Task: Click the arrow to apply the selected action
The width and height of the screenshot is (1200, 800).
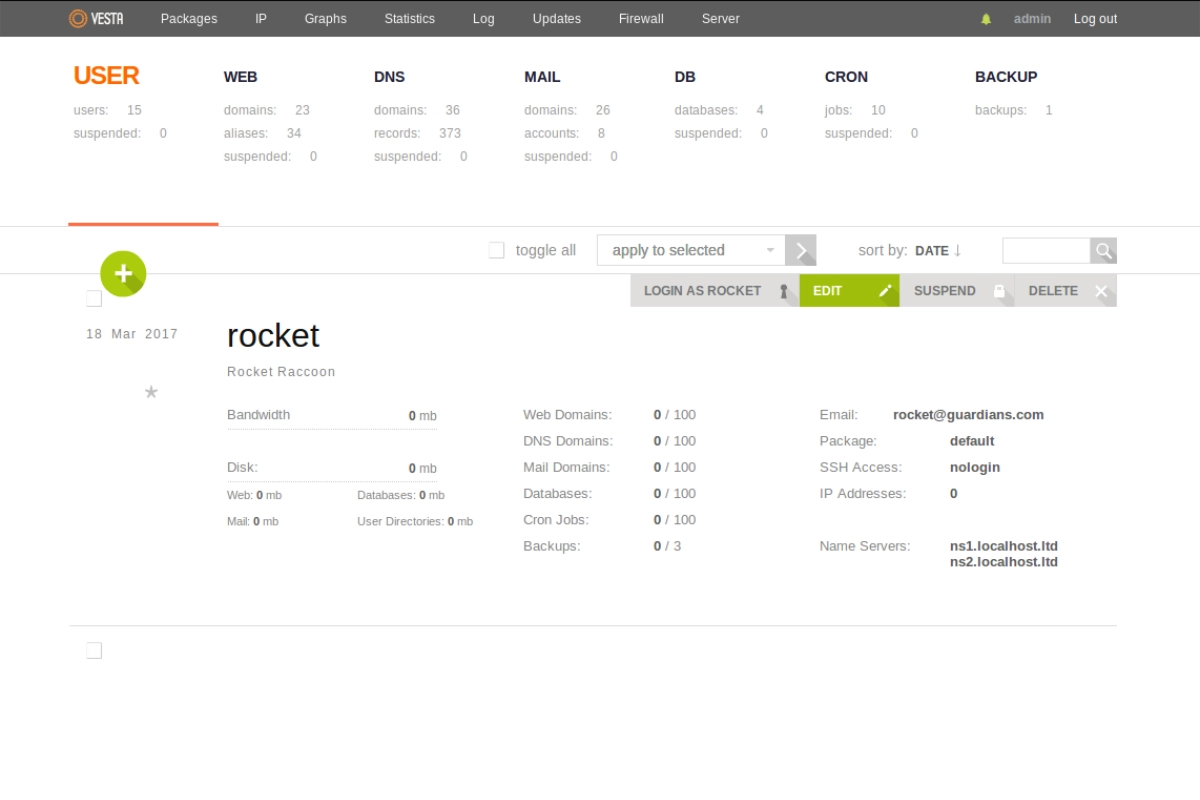Action: pos(800,250)
